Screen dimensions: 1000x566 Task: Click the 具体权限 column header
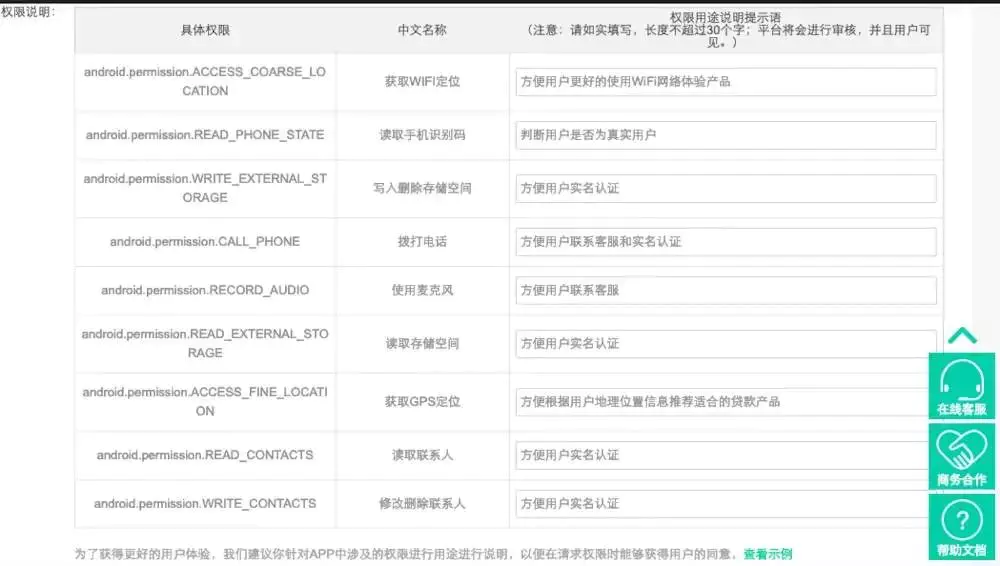[205, 30]
